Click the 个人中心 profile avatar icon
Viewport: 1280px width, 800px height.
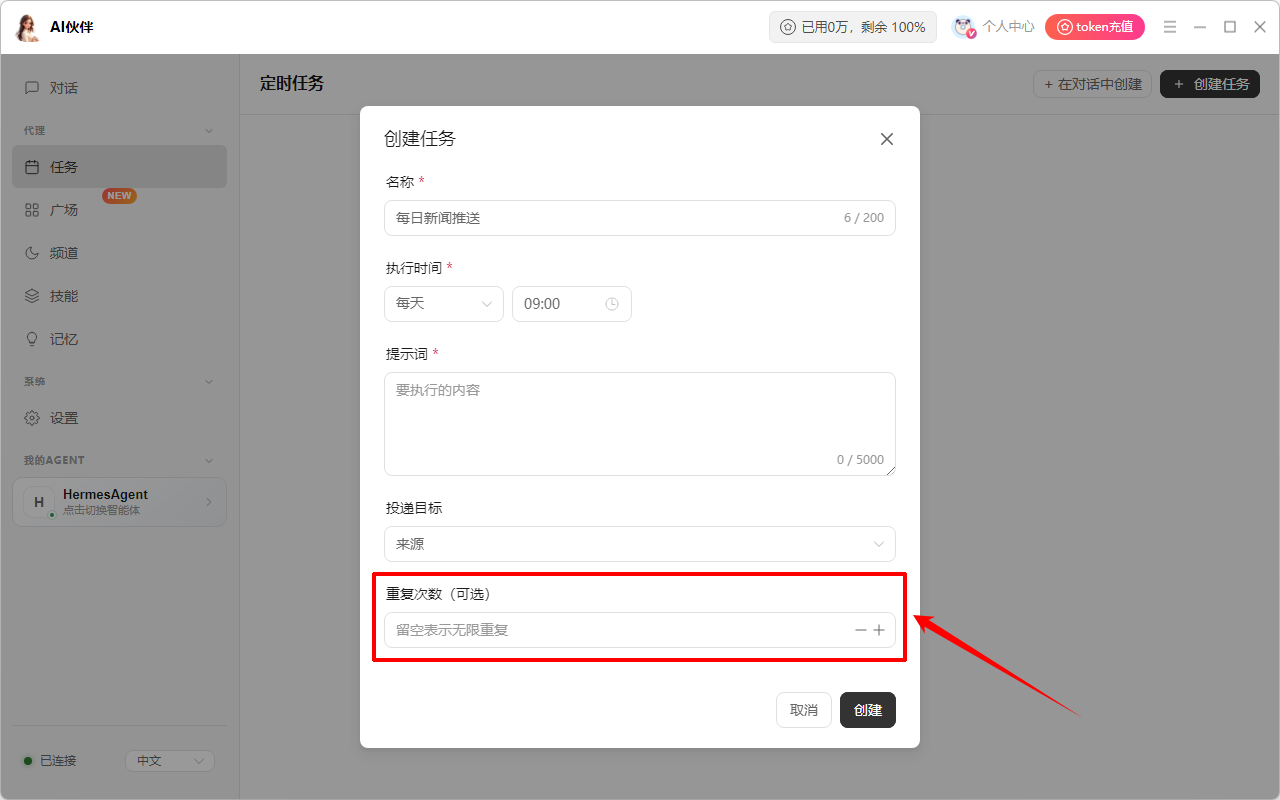[x=964, y=27]
